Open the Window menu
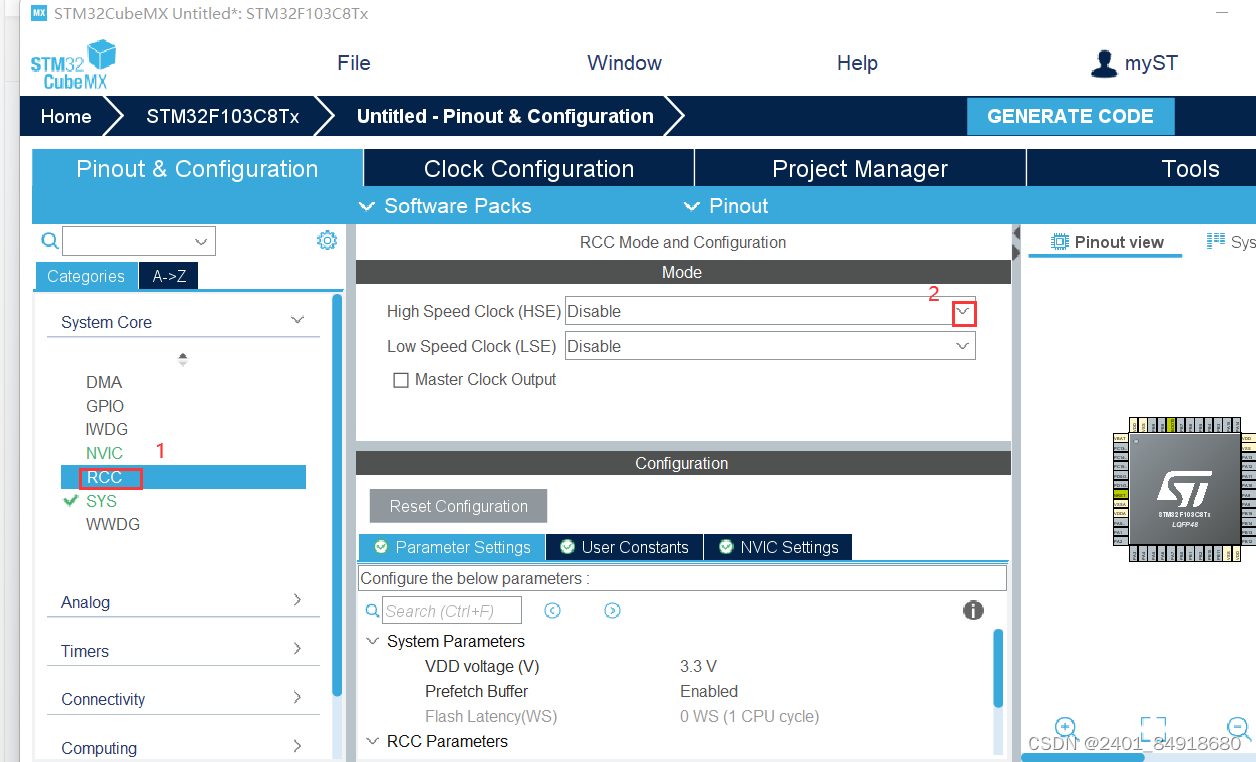1256x762 pixels. (x=625, y=63)
